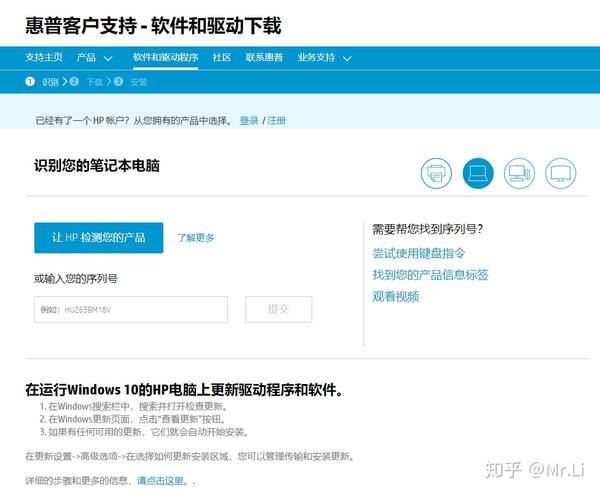
Task: Select the laptop product type icon
Action: (x=478, y=173)
